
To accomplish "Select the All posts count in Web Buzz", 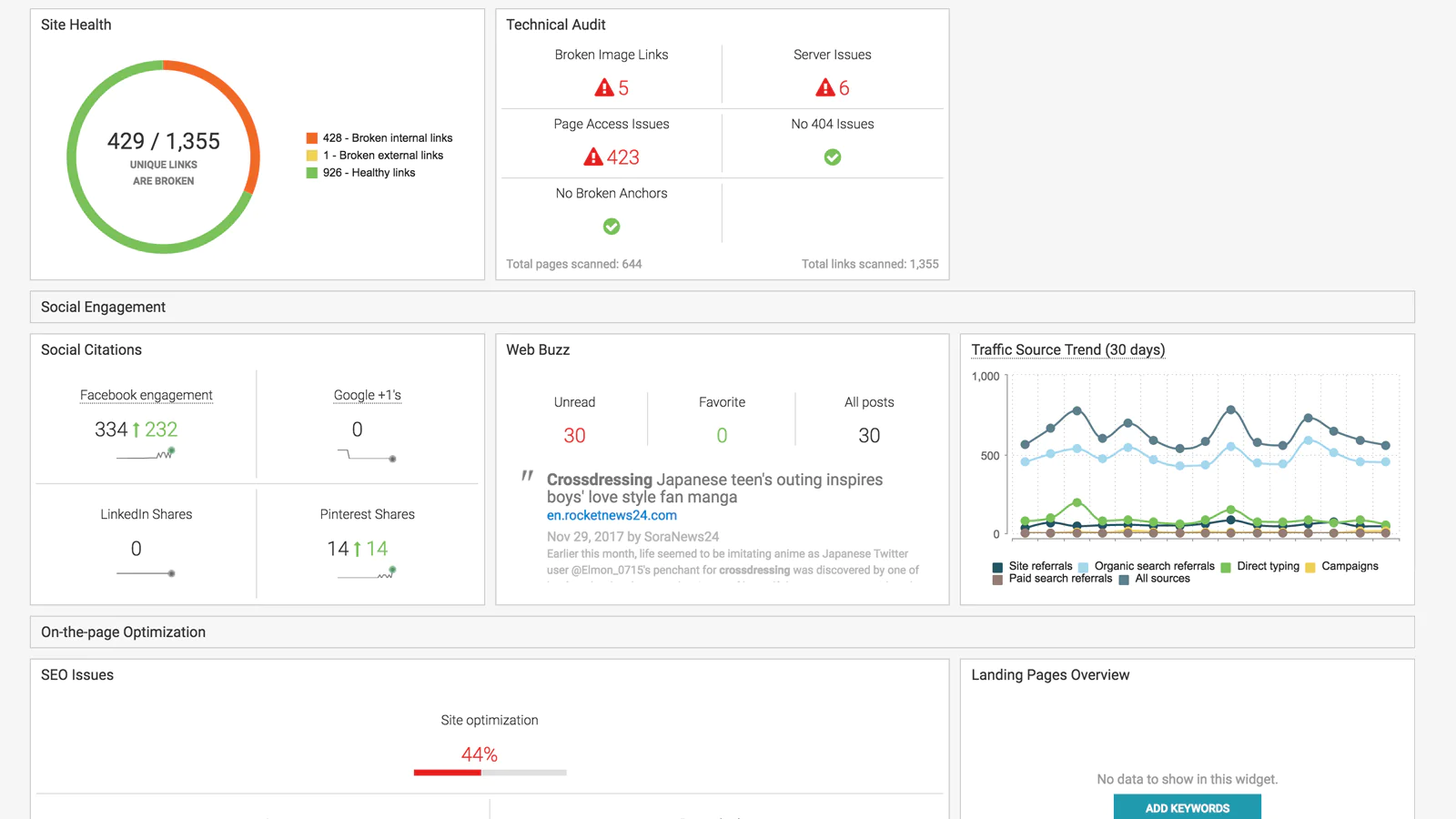I will coord(869,436).
